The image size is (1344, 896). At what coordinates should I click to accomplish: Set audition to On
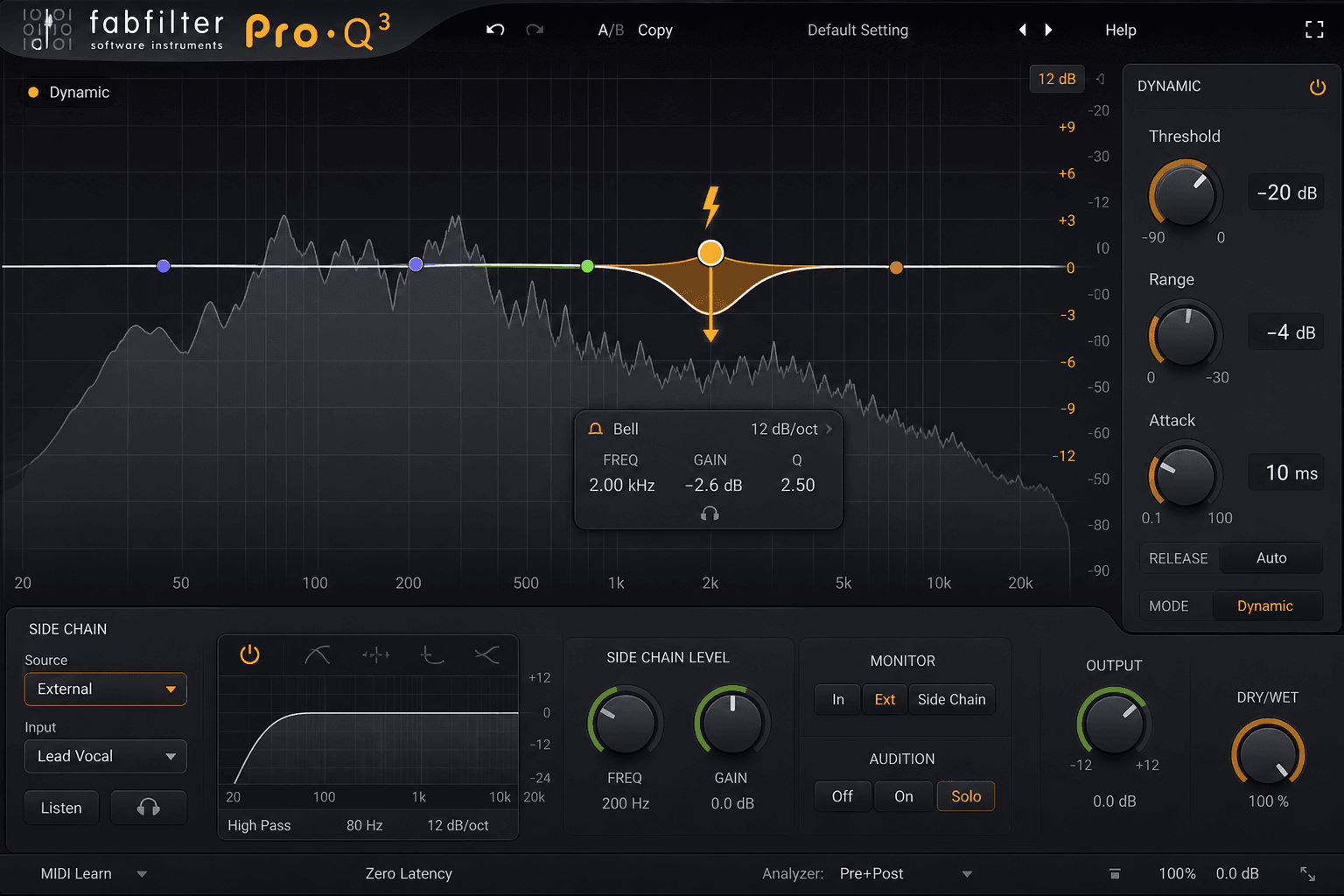point(904,796)
